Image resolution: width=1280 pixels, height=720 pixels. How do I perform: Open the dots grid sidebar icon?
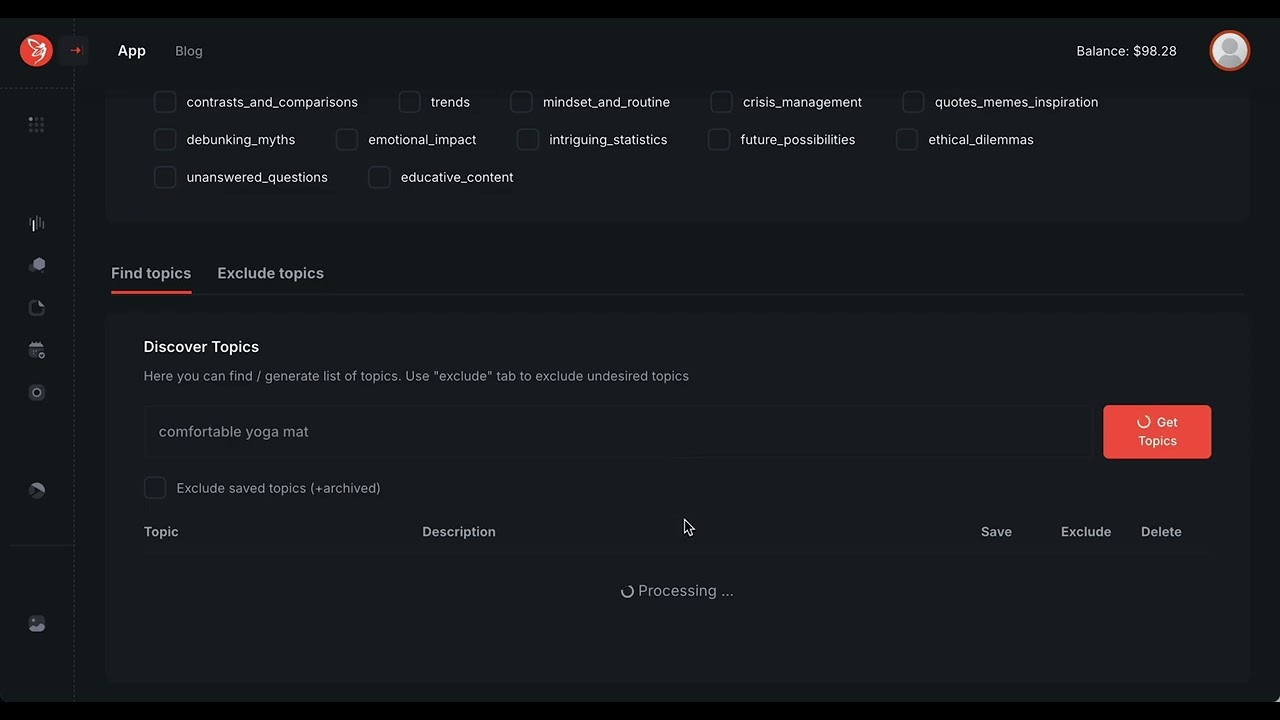tap(37, 124)
